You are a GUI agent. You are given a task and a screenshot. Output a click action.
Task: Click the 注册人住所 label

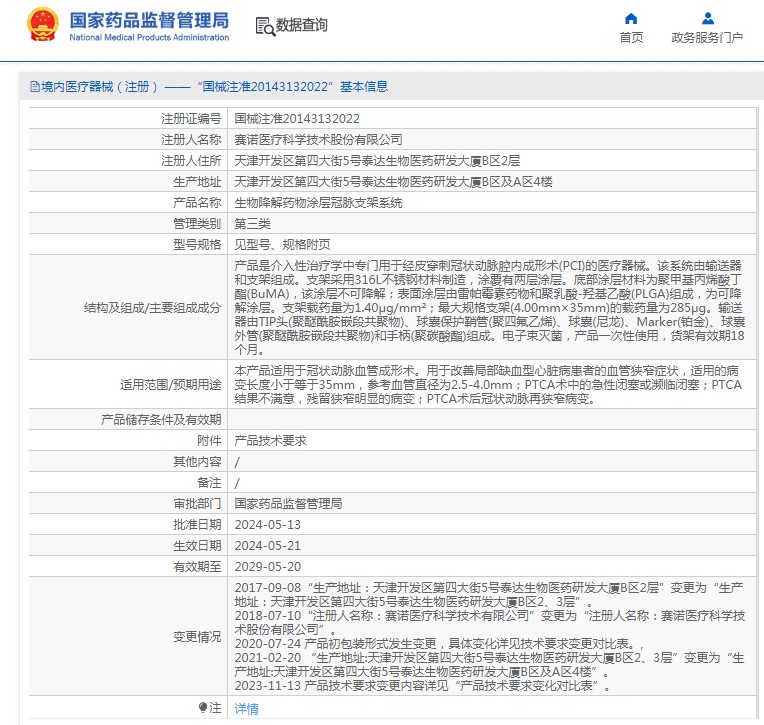tap(191, 160)
